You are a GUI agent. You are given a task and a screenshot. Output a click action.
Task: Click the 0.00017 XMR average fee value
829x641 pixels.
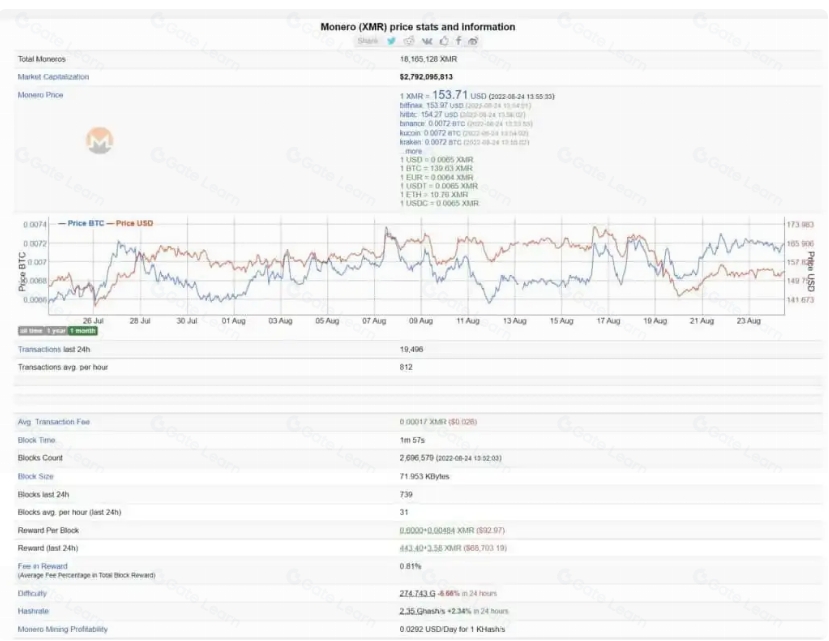click(423, 422)
